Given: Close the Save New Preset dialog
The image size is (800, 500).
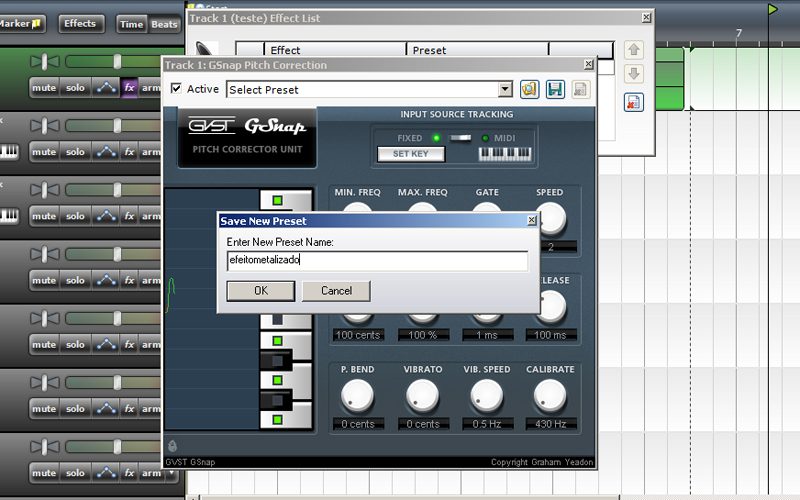Looking at the screenshot, I should pos(532,220).
